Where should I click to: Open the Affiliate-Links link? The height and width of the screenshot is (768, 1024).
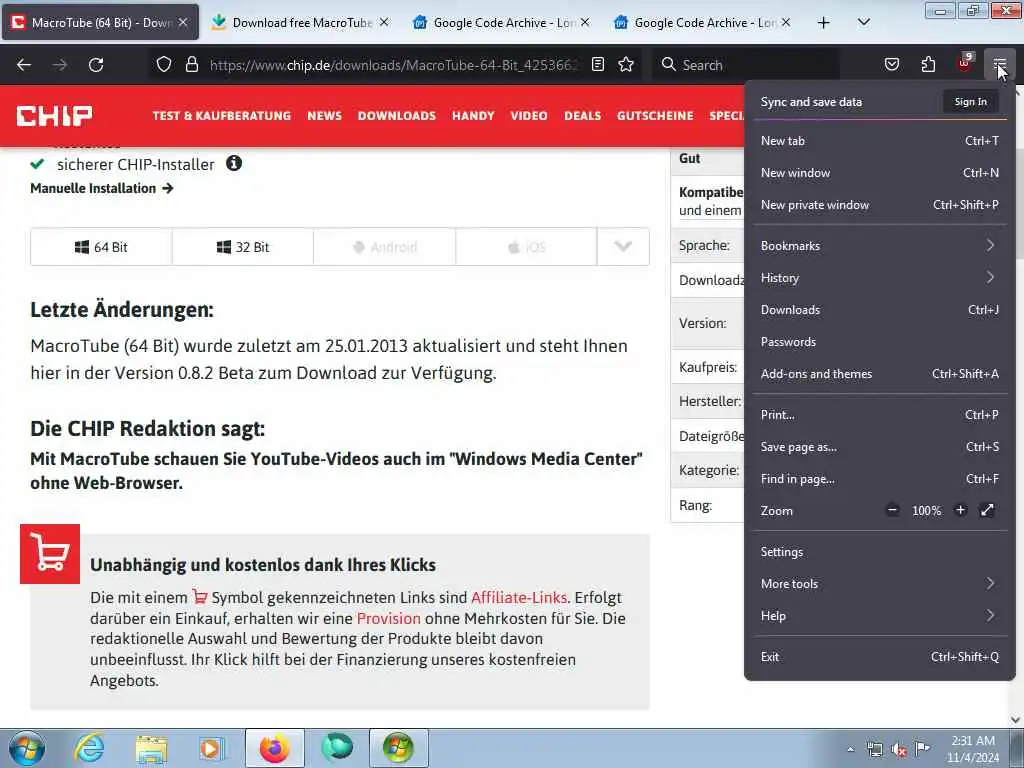519,598
